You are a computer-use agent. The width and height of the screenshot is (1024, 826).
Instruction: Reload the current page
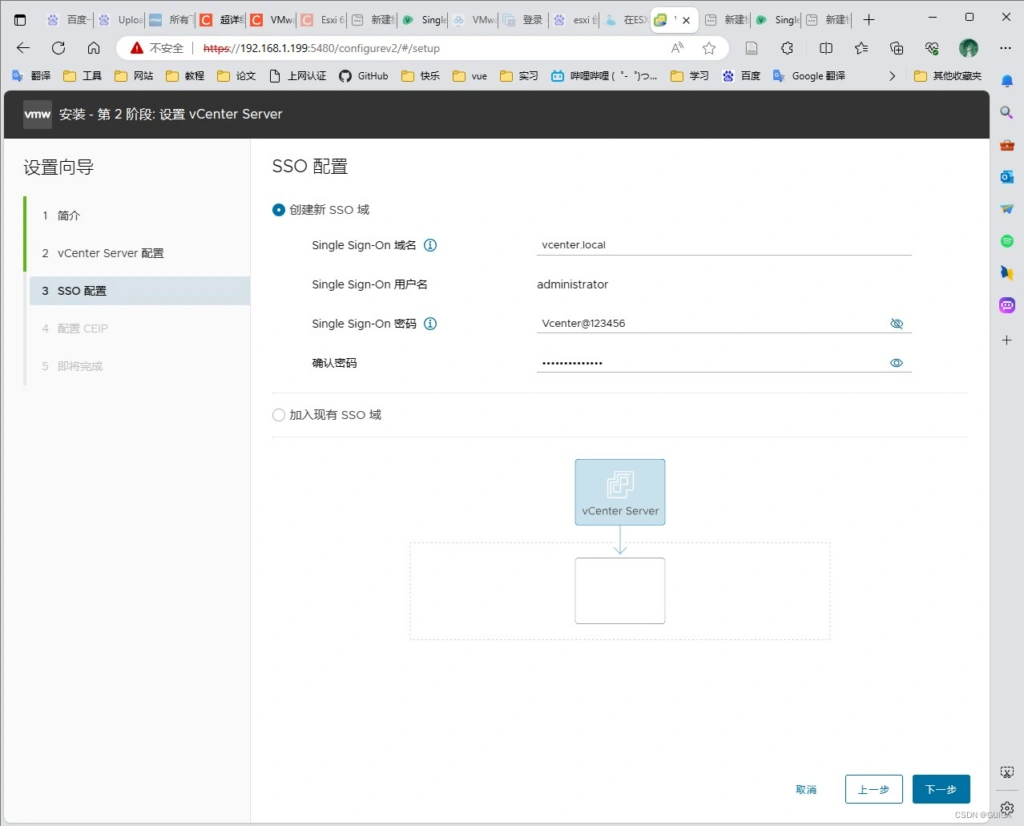click(x=58, y=48)
